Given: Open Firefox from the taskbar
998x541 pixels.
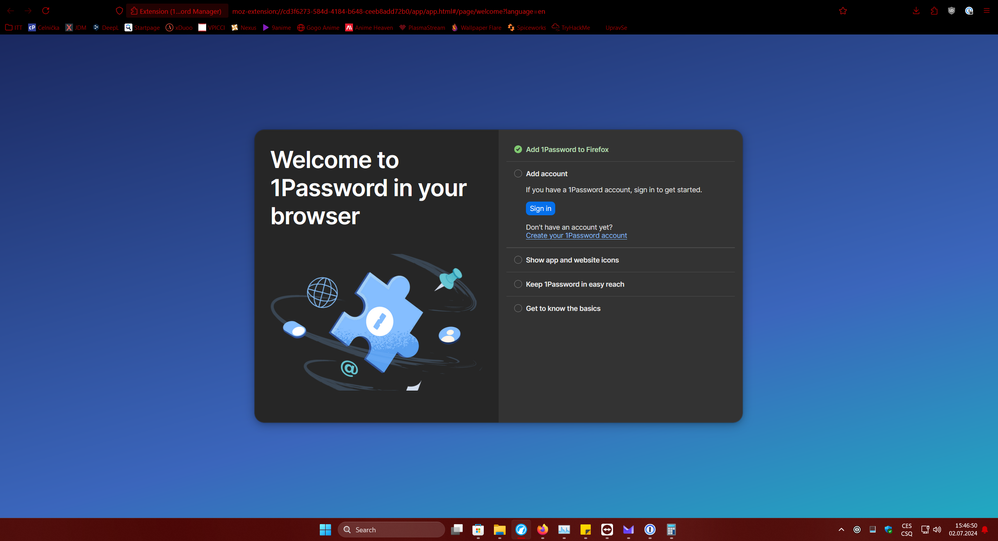Looking at the screenshot, I should [542, 530].
